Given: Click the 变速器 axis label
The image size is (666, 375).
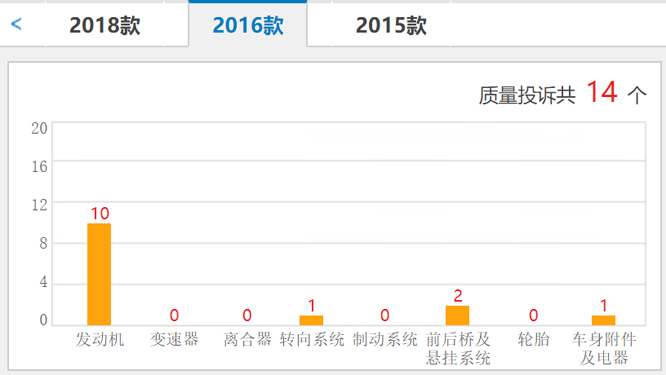Looking at the screenshot, I should point(174,339).
